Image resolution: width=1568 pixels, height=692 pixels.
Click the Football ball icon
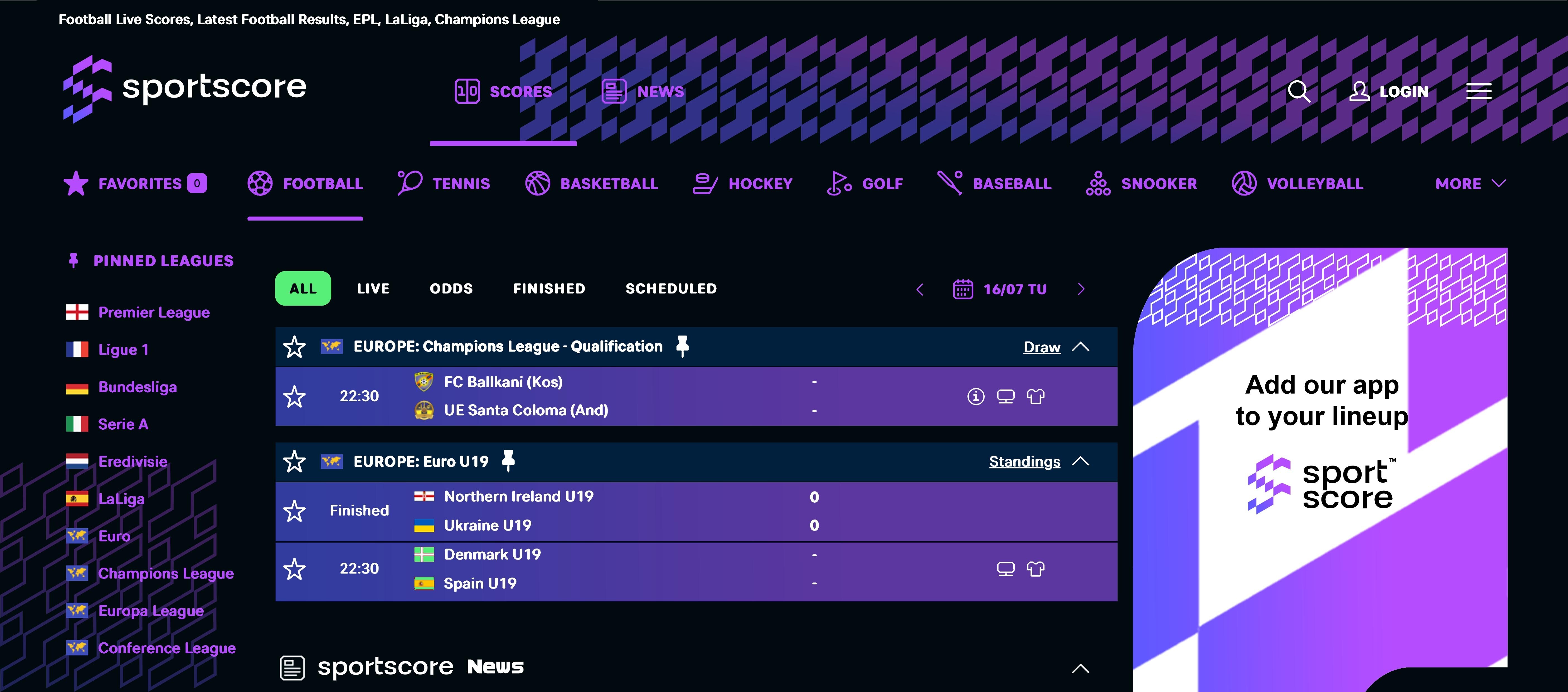pyautogui.click(x=260, y=183)
